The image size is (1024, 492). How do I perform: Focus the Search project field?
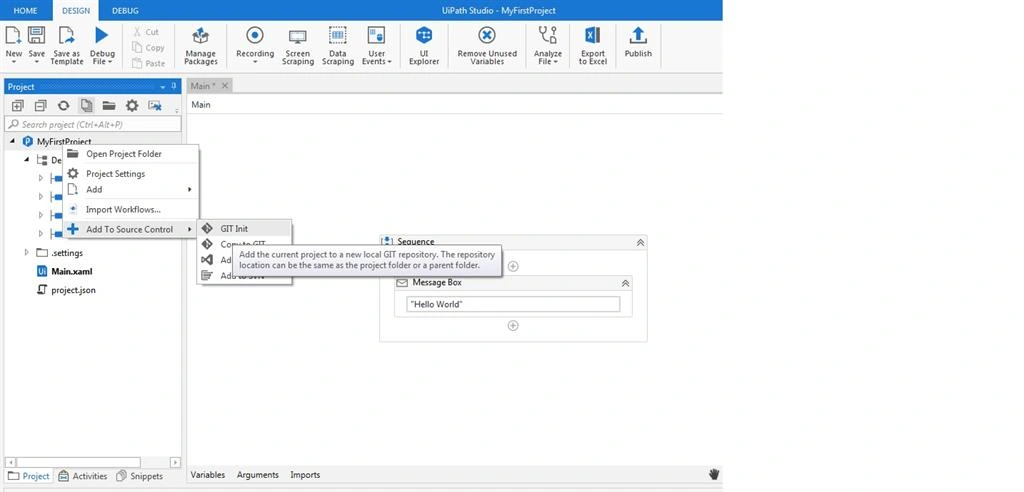click(93, 124)
